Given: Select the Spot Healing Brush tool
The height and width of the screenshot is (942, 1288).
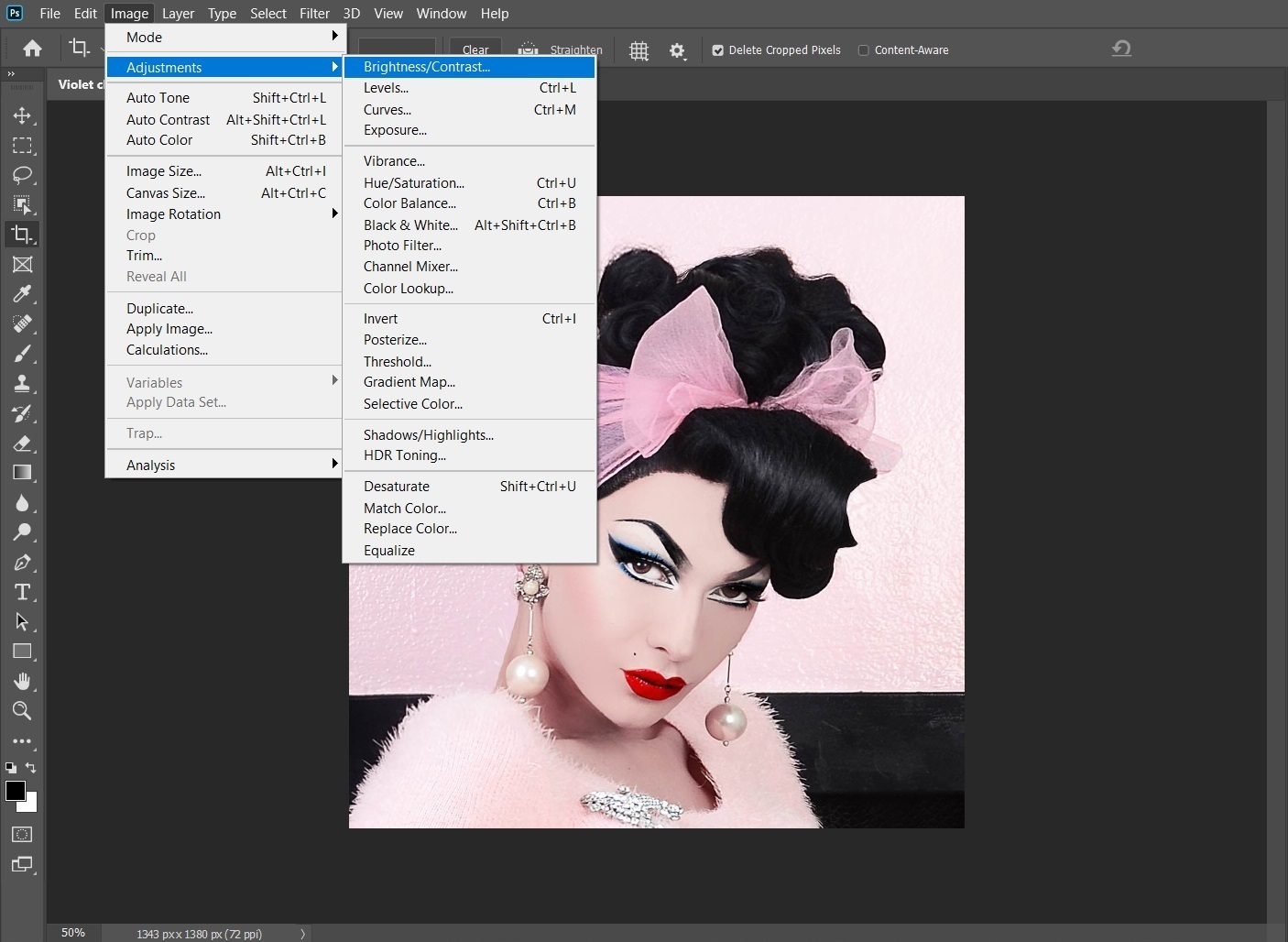Looking at the screenshot, I should coord(22,323).
